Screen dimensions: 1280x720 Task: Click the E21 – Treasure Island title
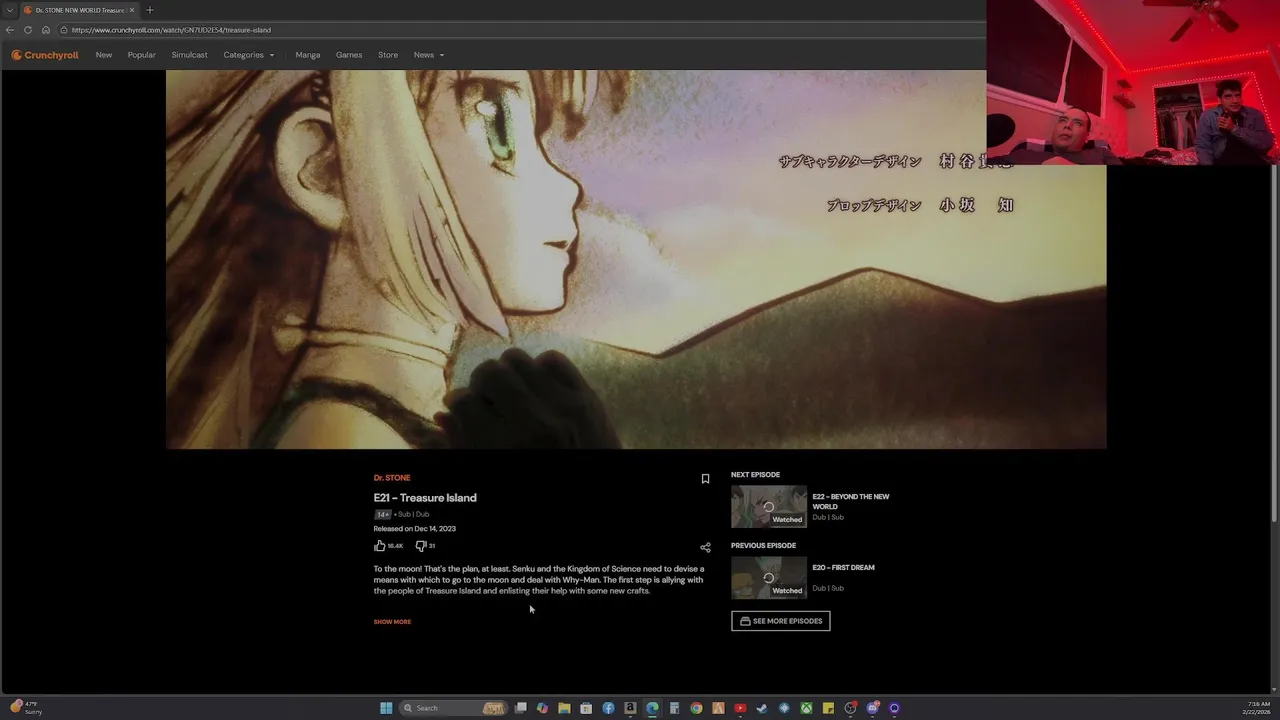pos(425,498)
